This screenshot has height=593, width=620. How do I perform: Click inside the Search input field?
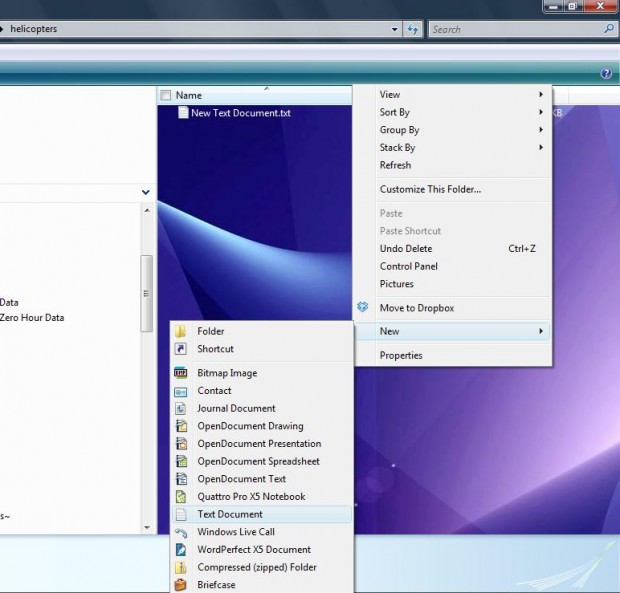516,29
